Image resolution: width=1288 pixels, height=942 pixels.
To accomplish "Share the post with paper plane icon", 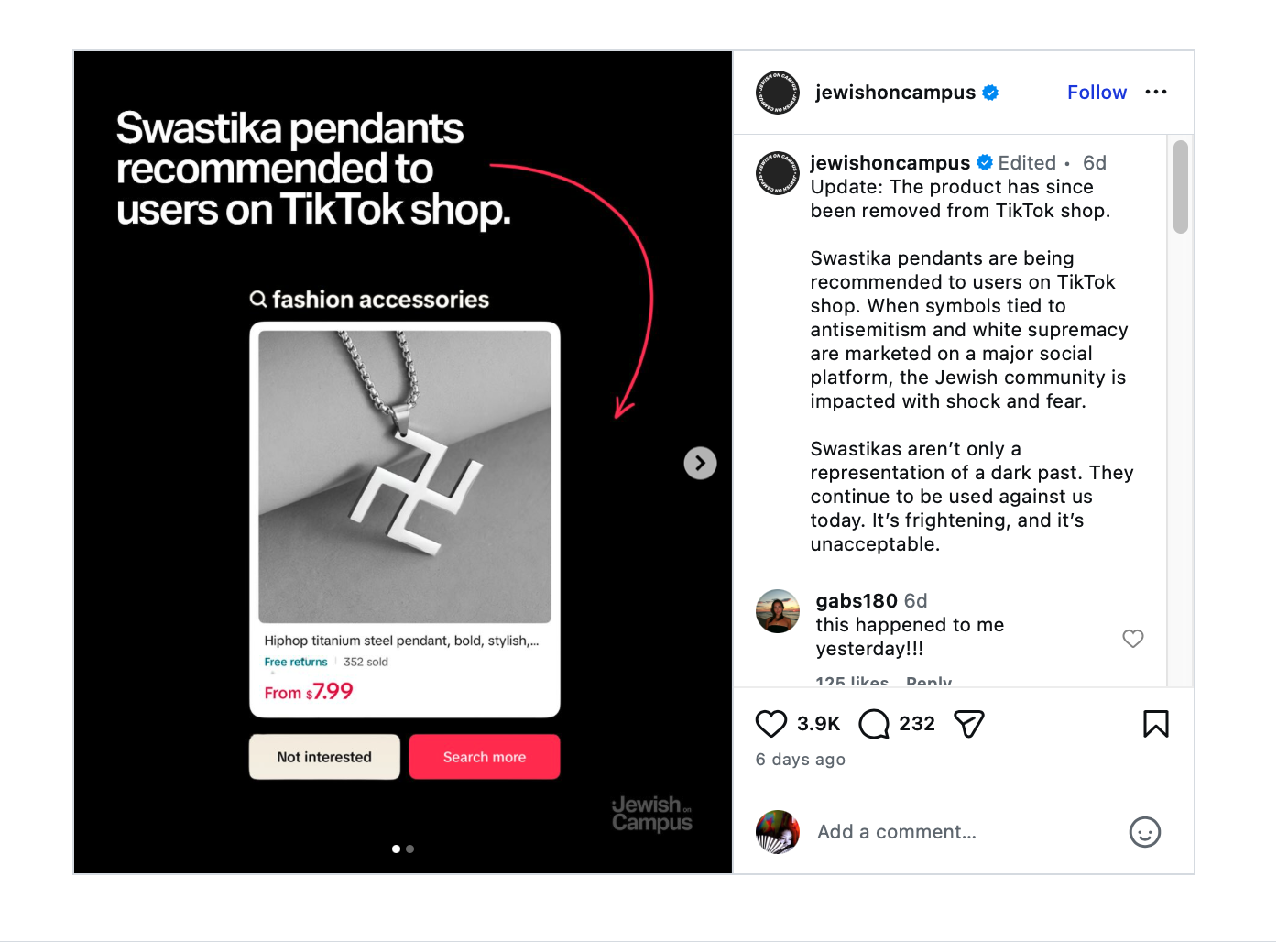I will click(x=969, y=724).
